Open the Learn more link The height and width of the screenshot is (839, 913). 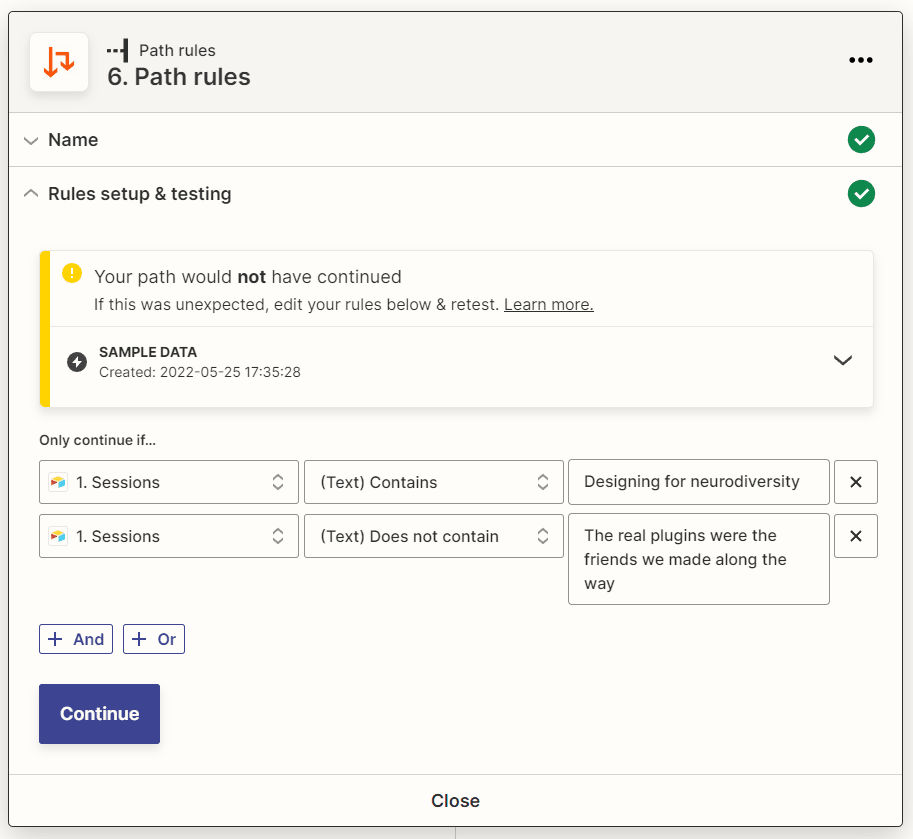click(x=548, y=305)
